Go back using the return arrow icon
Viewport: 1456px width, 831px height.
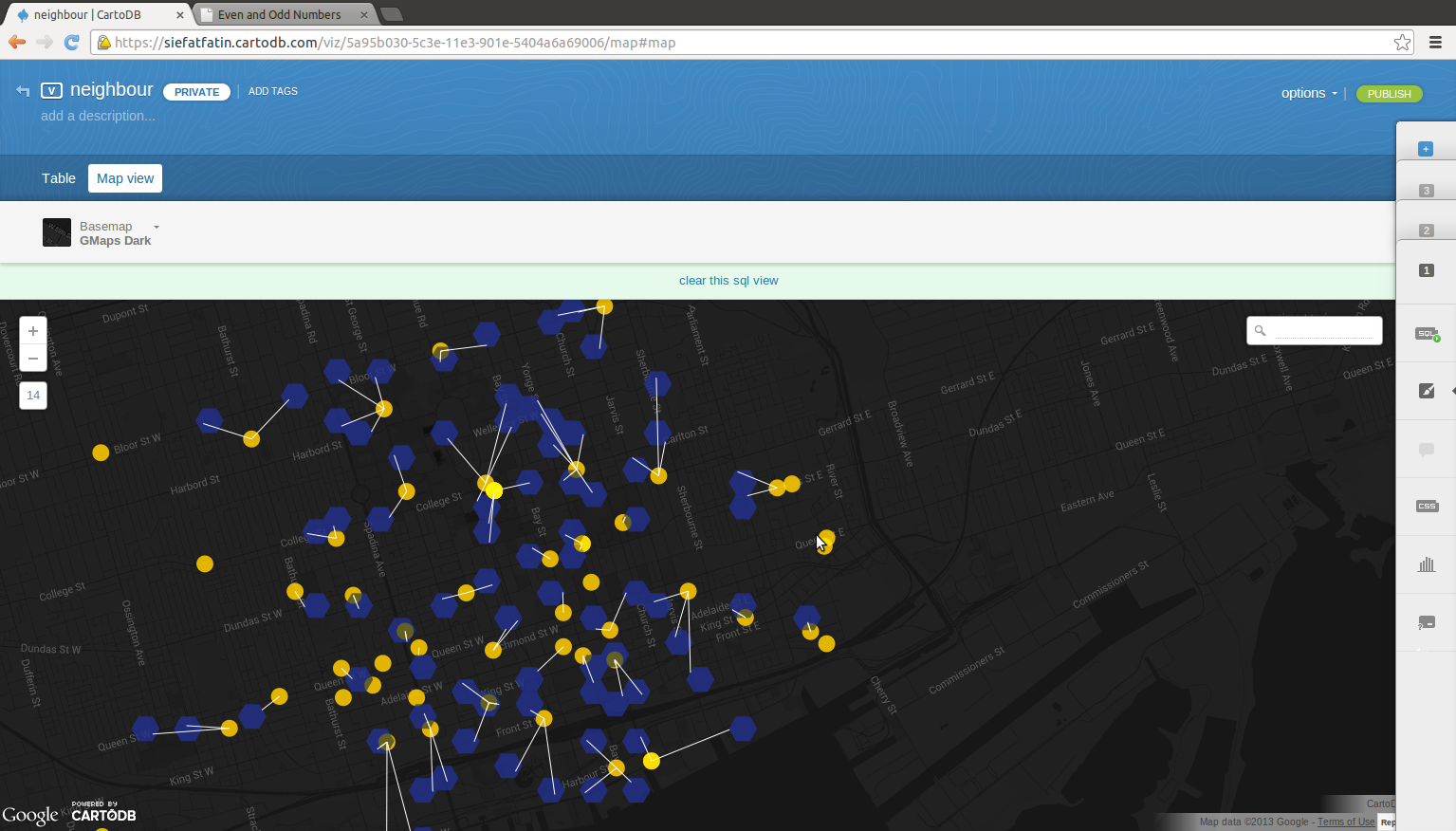[23, 90]
